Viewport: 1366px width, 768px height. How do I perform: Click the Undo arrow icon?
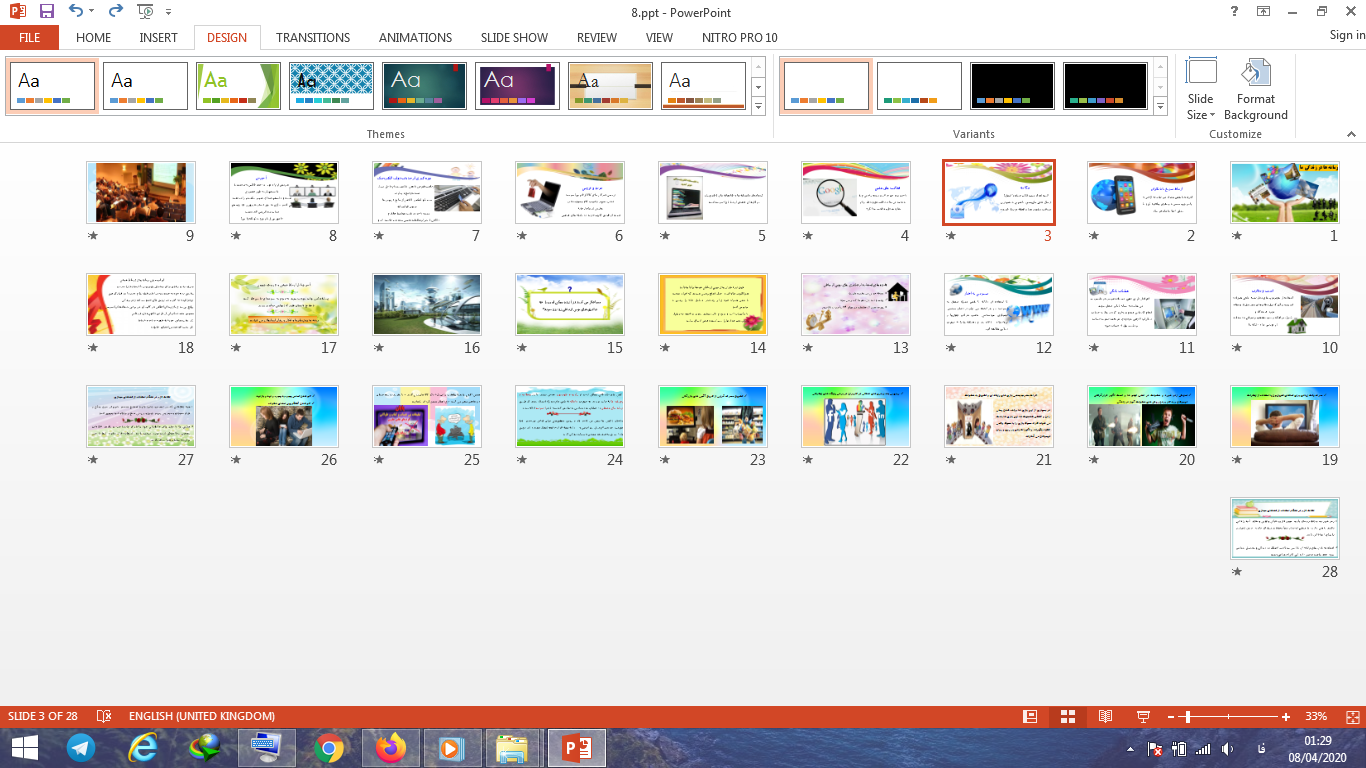[76, 12]
